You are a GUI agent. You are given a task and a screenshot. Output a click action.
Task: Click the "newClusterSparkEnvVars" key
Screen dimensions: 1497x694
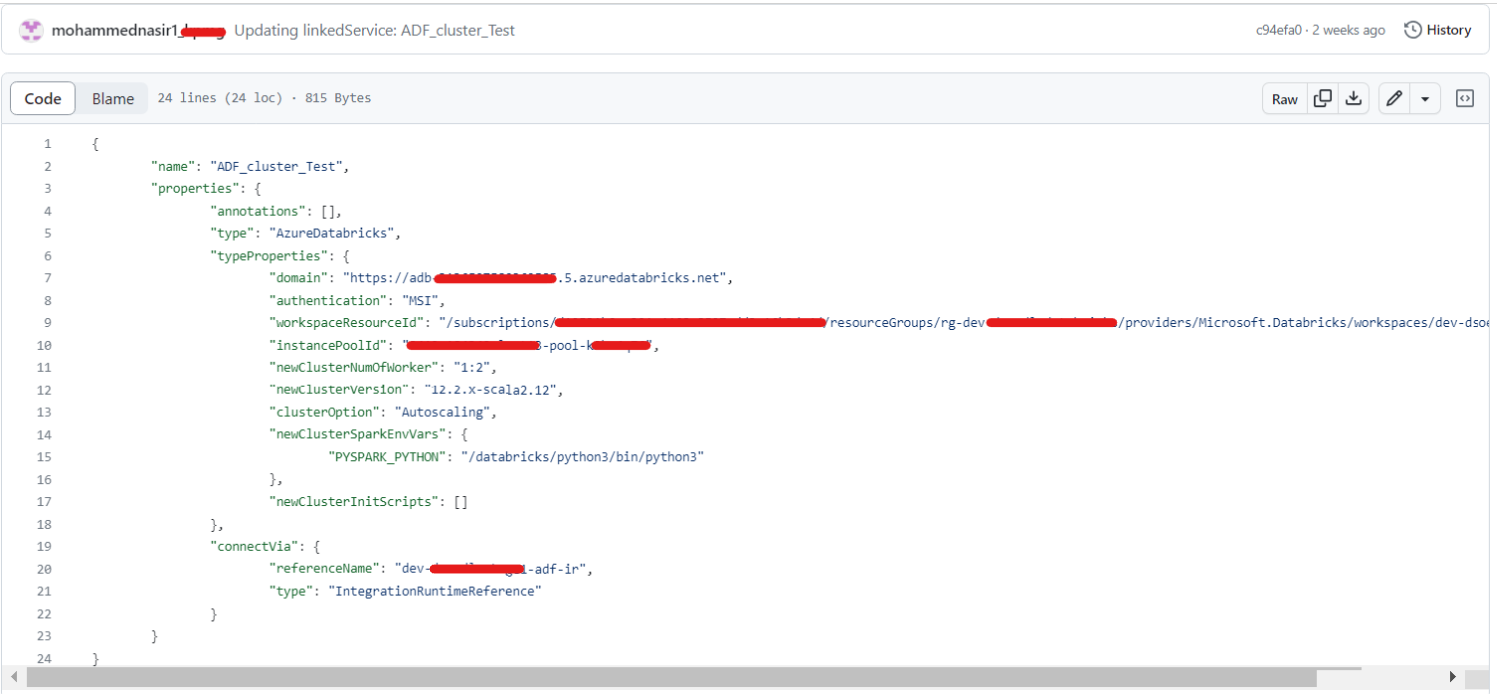(x=357, y=434)
